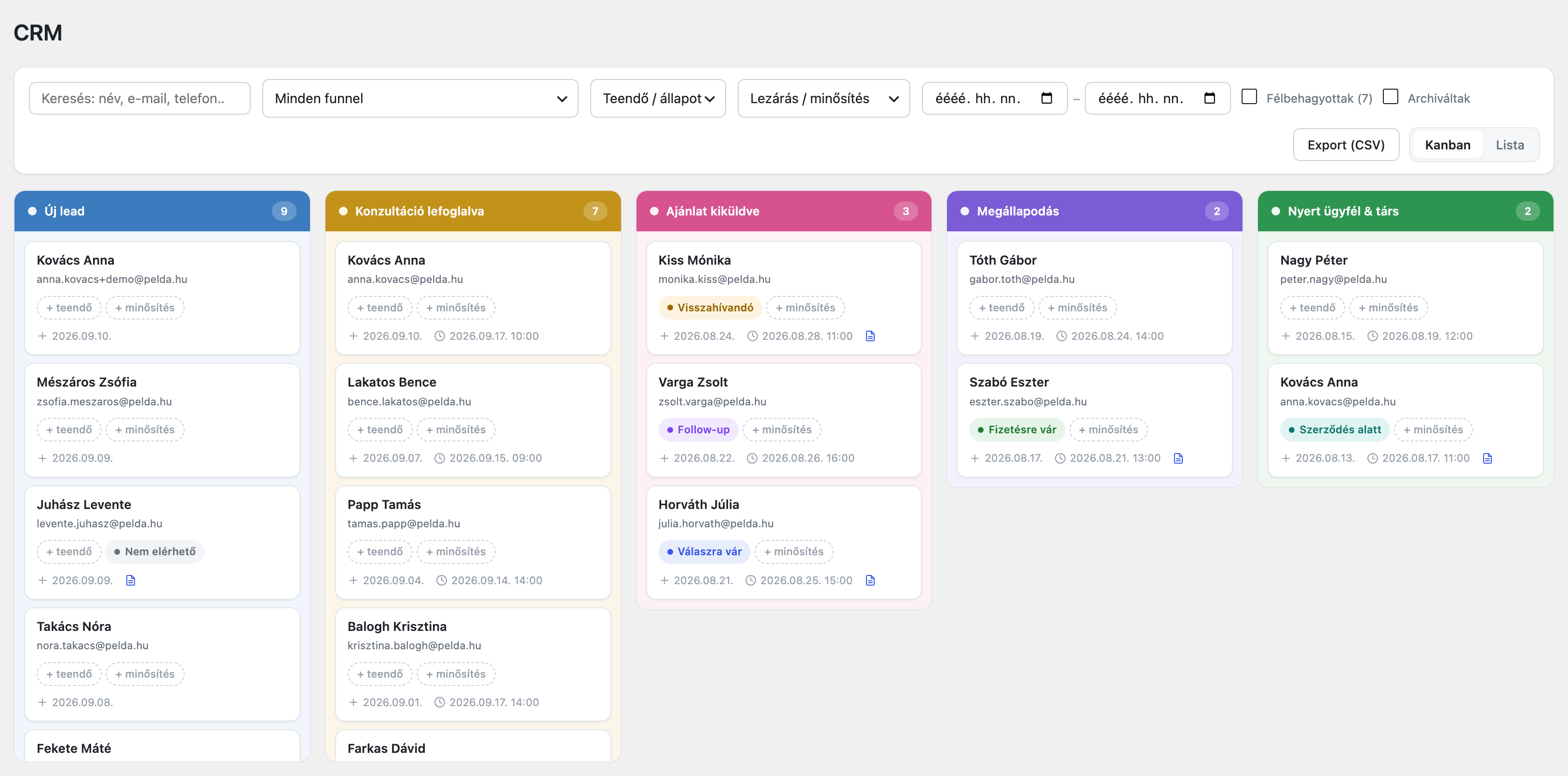
Task: Click plus icon beside 2026.09.09. on Mészáros Zsófia
Action: (x=42, y=458)
